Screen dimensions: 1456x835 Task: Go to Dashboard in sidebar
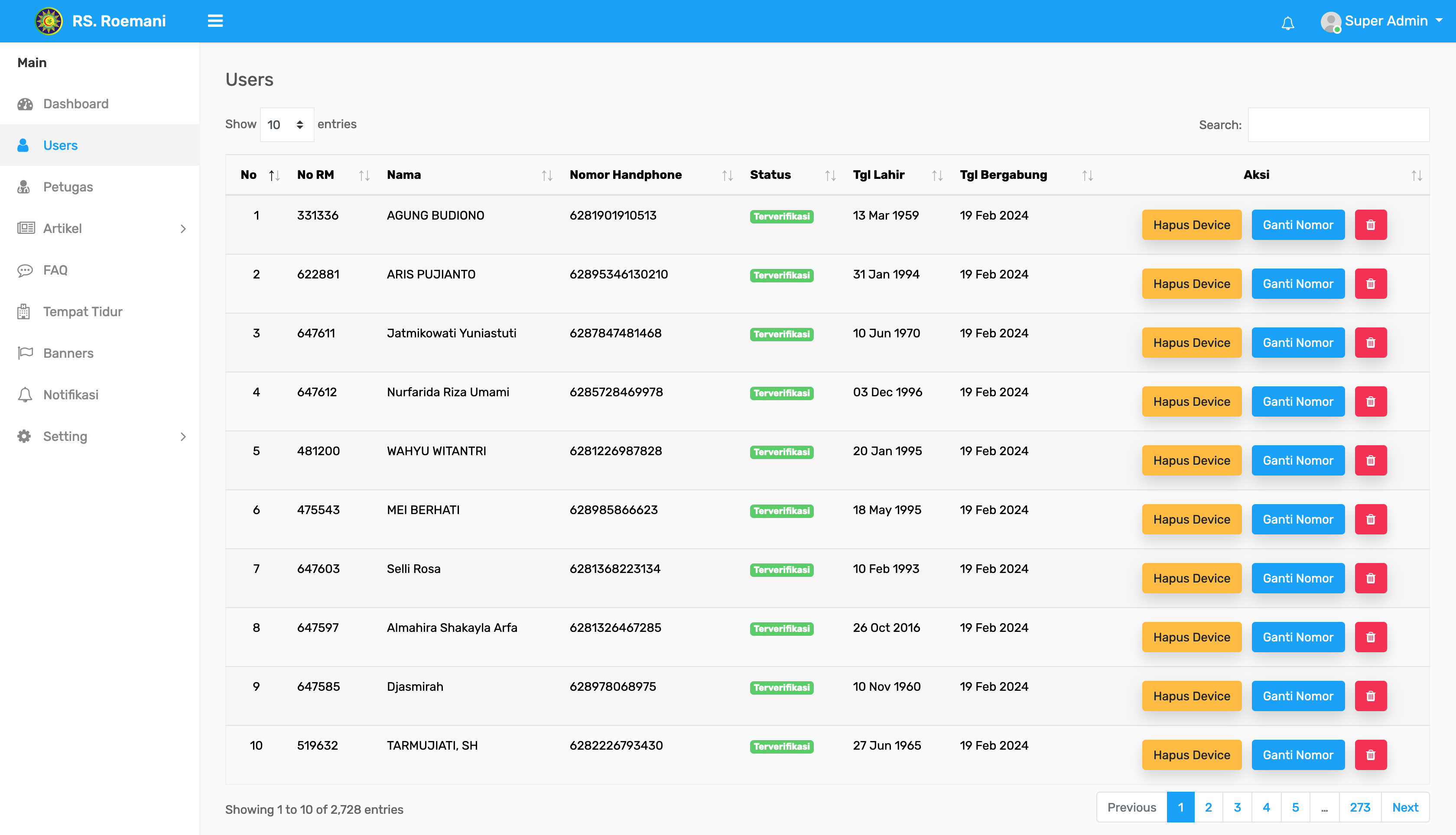click(100, 104)
